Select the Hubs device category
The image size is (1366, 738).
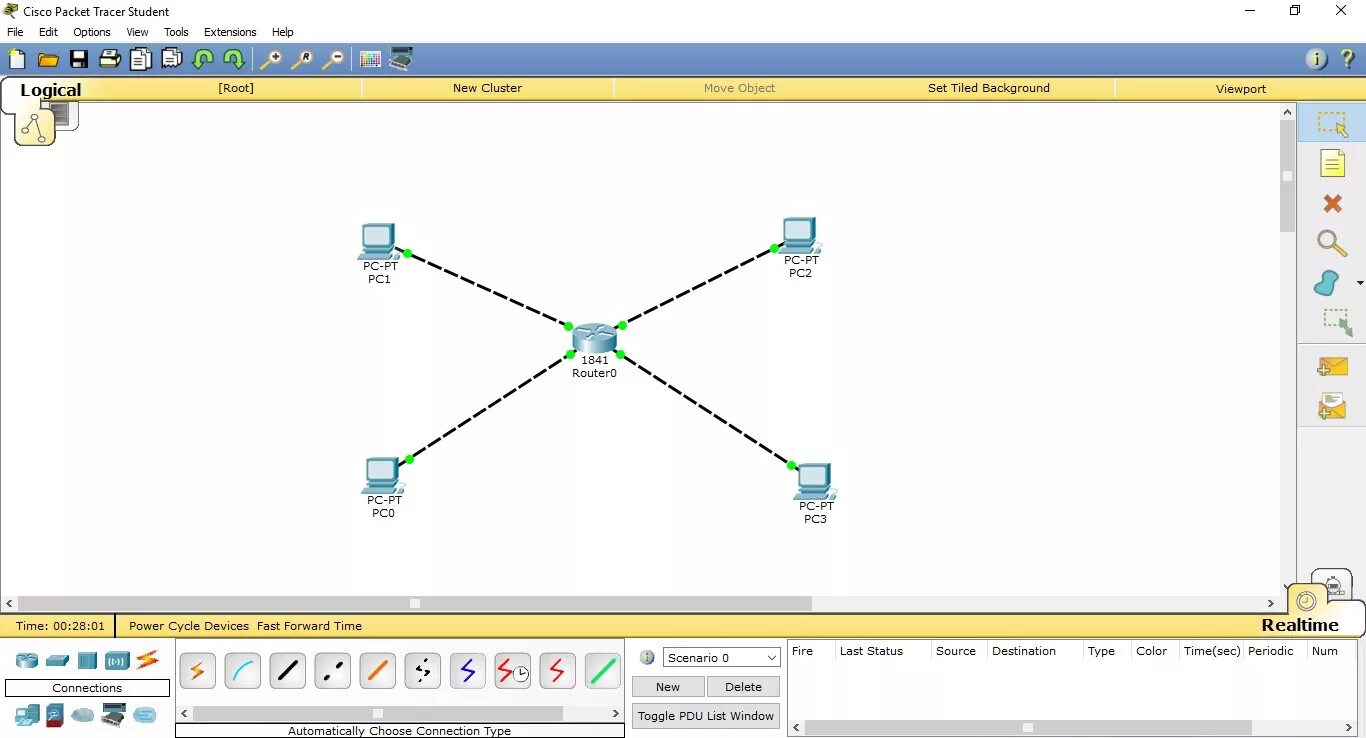87,660
